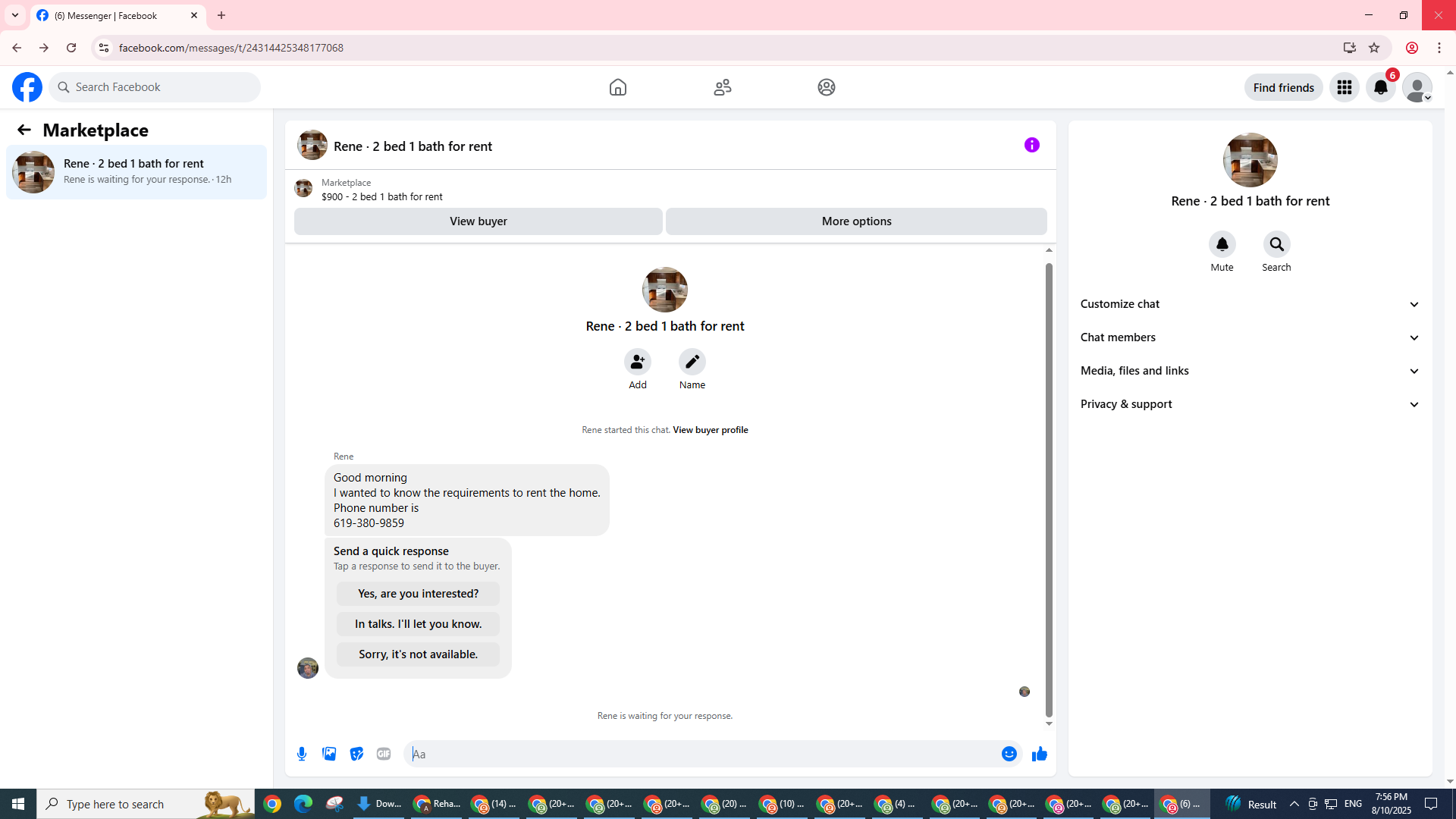Open the sticker picker icon

click(356, 754)
